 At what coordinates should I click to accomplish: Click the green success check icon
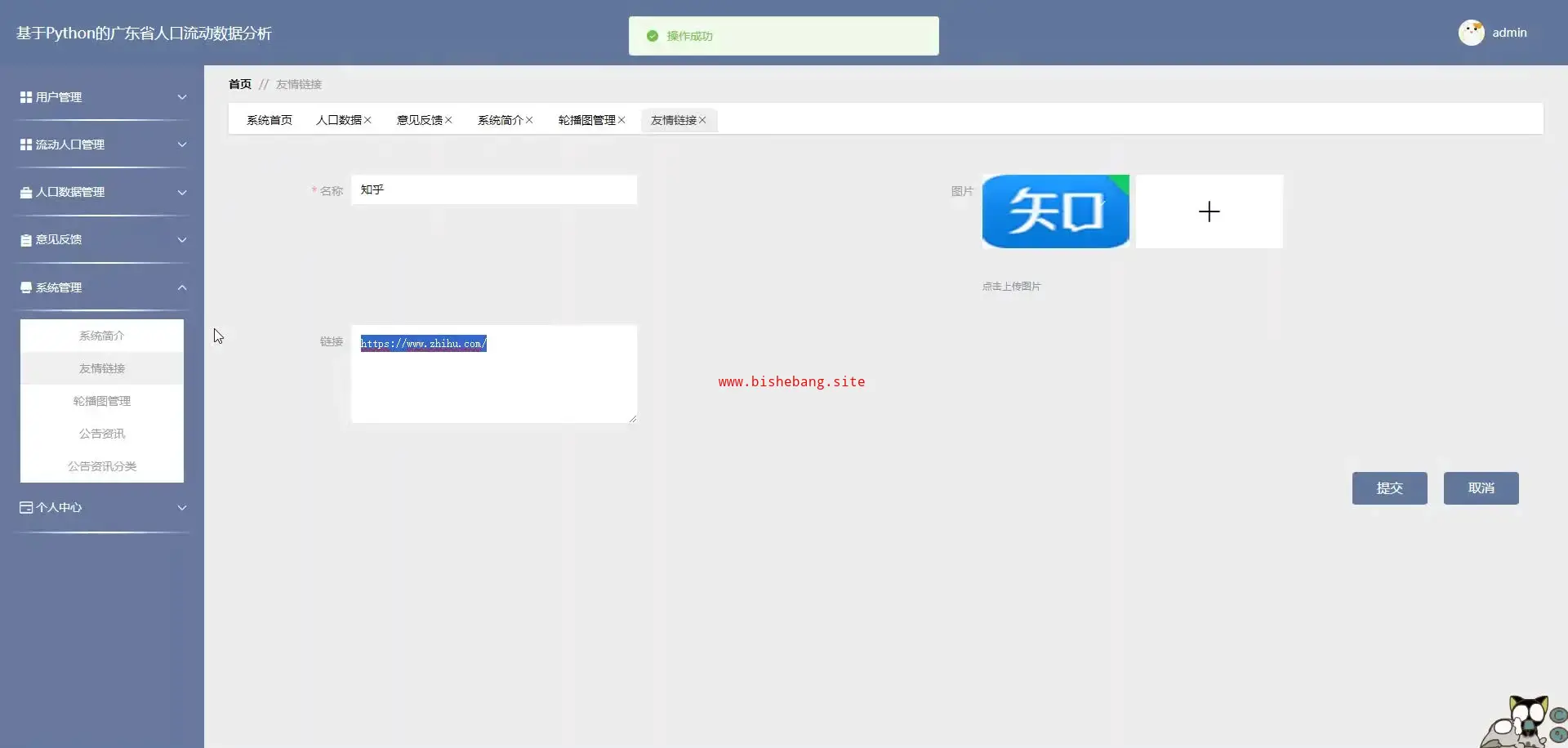coord(653,36)
